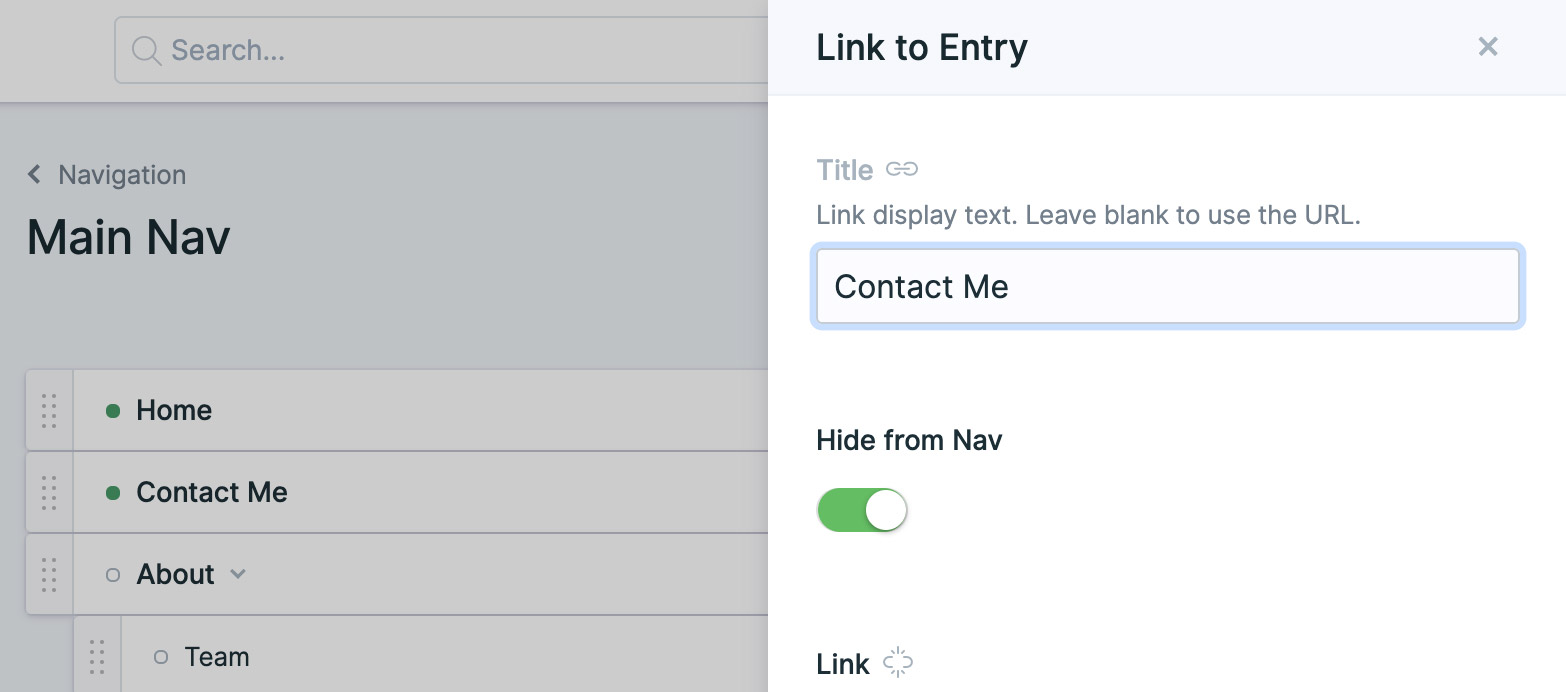The height and width of the screenshot is (692, 1566).
Task: Toggle off the Hide from Nav switch
Action: (x=862, y=510)
